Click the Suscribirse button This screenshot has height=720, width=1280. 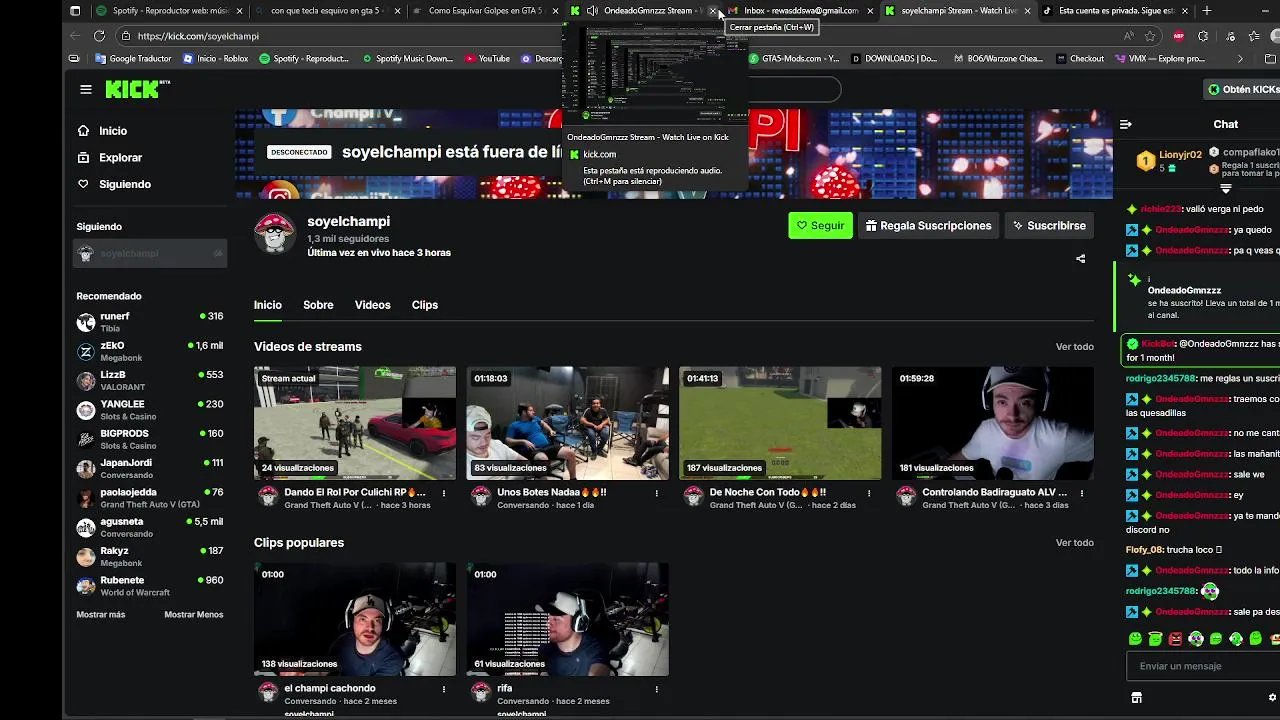(x=1048, y=226)
